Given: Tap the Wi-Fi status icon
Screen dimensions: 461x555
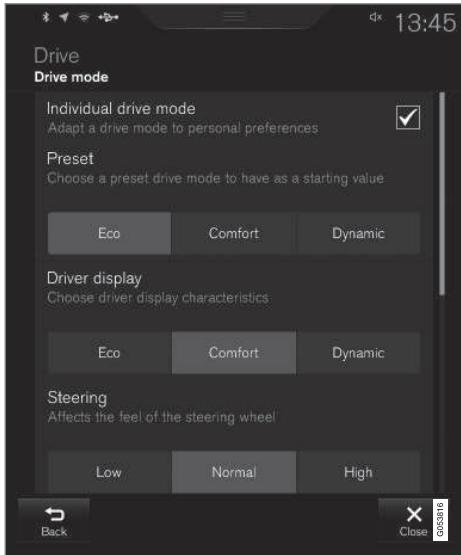Looking at the screenshot, I should [84, 17].
